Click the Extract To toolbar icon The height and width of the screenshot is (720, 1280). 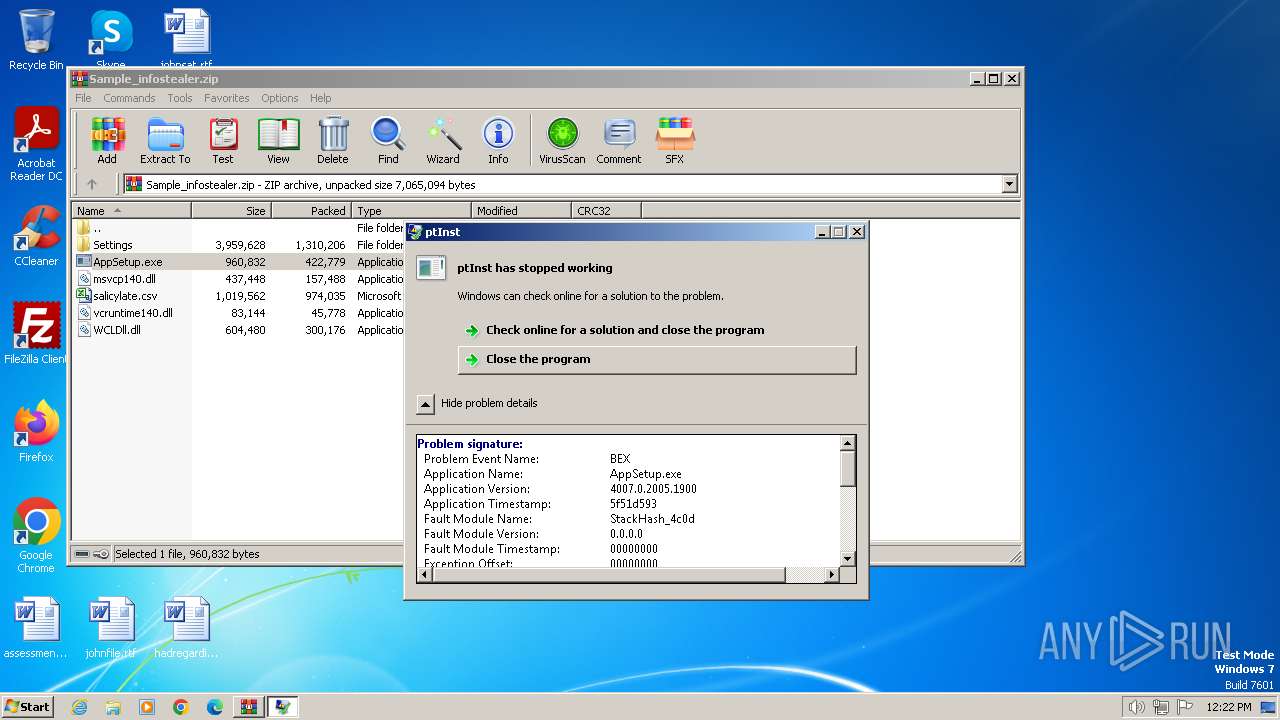point(165,141)
